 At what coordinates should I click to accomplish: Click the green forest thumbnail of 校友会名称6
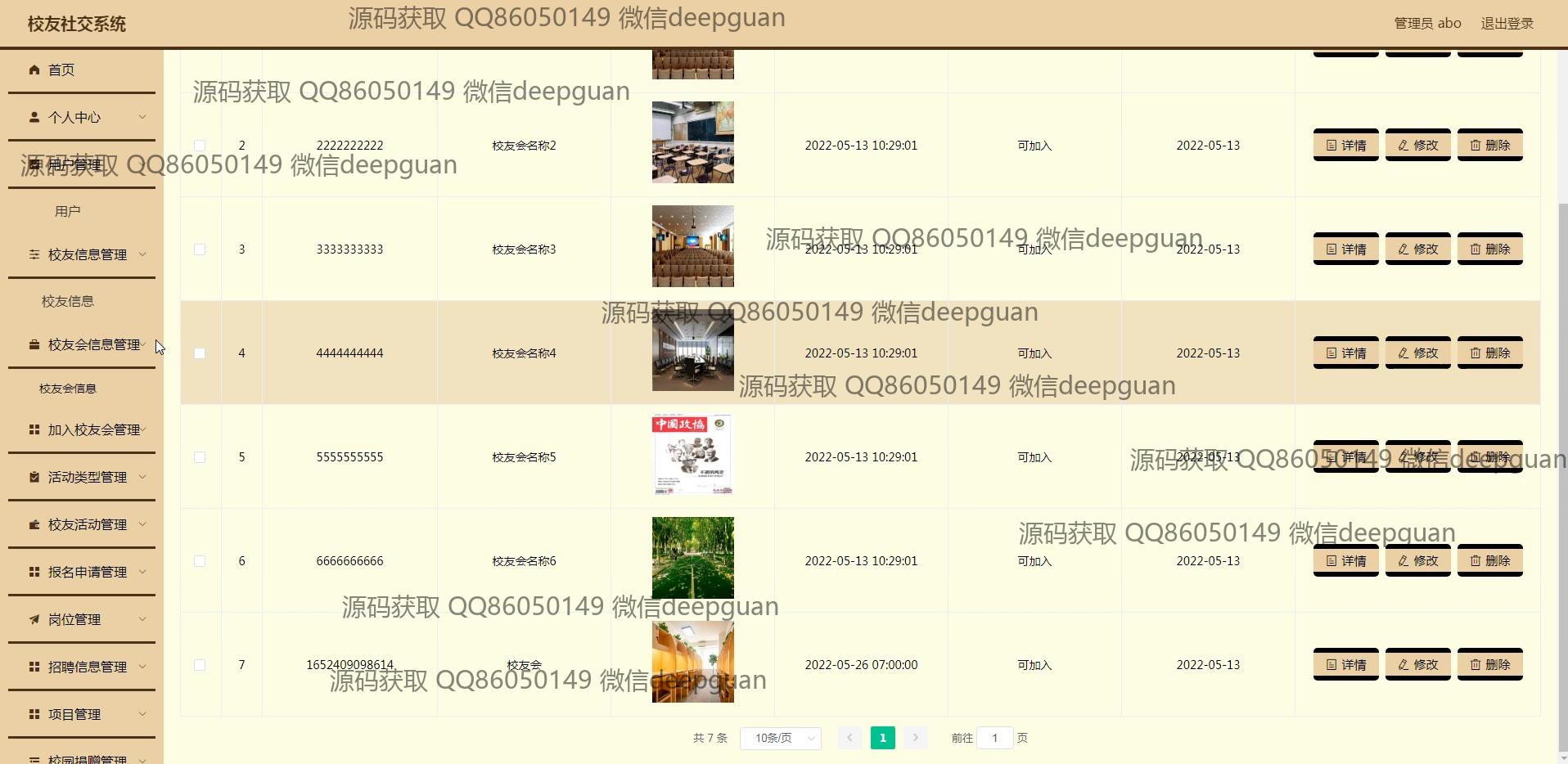pos(693,558)
